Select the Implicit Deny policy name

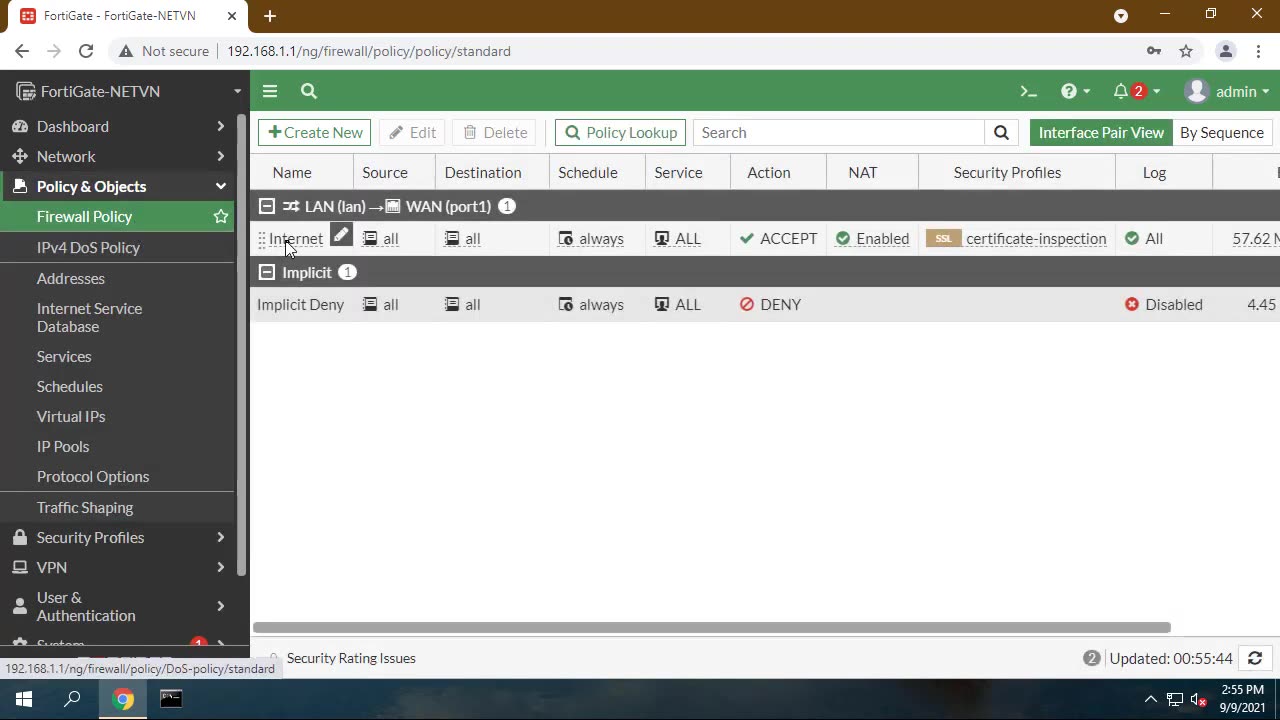pyautogui.click(x=300, y=304)
